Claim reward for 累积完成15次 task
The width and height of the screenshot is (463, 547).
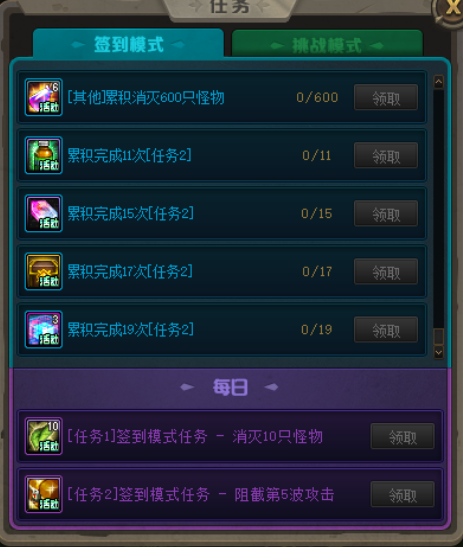point(386,213)
